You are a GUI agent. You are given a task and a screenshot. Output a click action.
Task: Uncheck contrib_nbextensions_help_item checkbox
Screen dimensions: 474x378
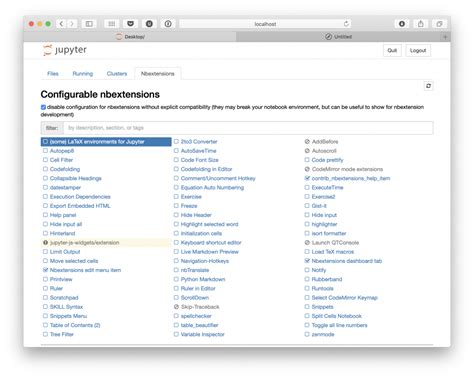(307, 178)
